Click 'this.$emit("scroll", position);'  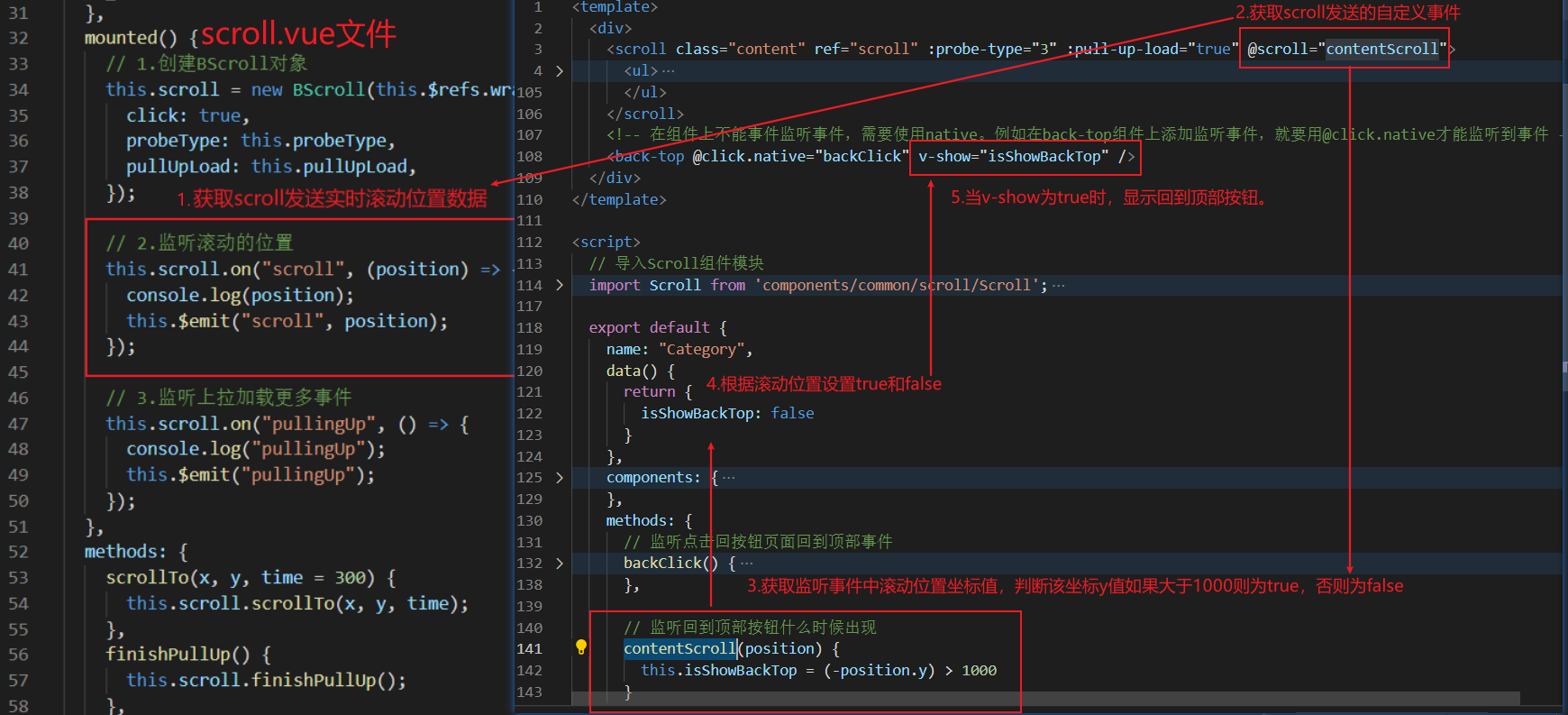pos(287,321)
